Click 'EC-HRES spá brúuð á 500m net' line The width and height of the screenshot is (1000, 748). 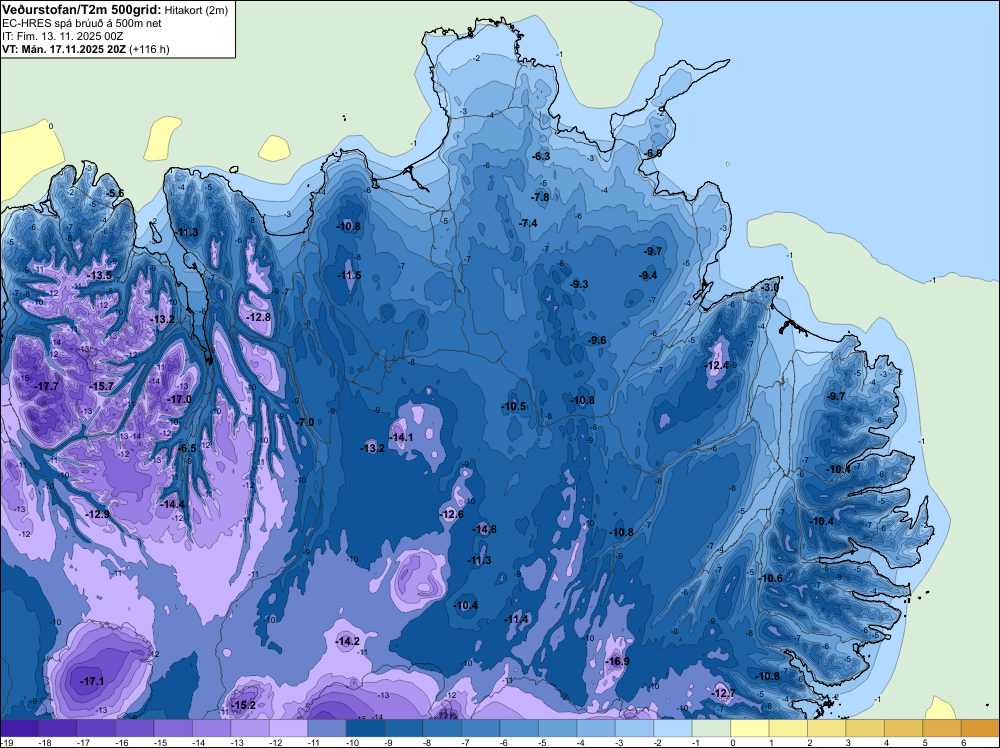[82, 23]
